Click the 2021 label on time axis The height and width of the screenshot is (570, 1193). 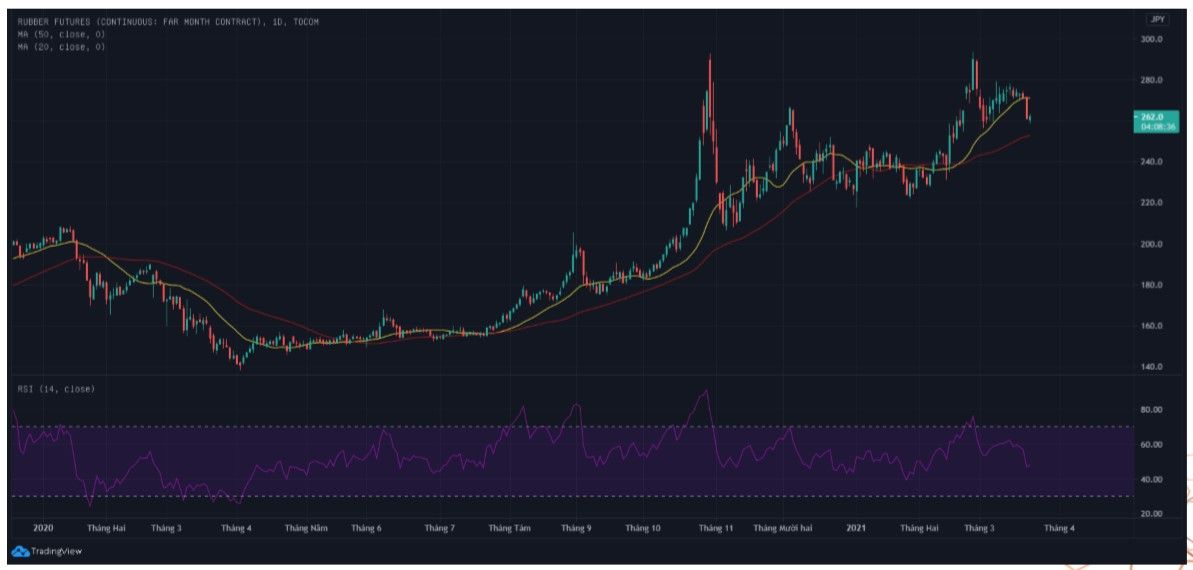tap(856, 527)
